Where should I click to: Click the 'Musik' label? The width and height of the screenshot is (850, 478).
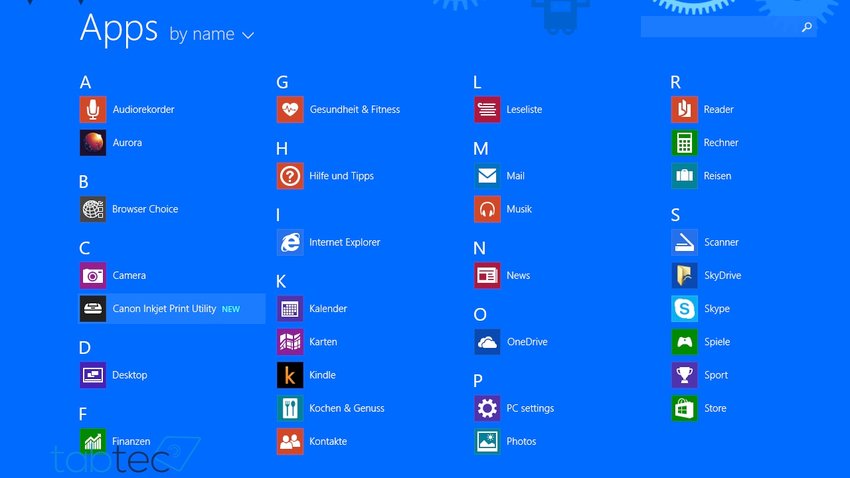[x=519, y=209]
